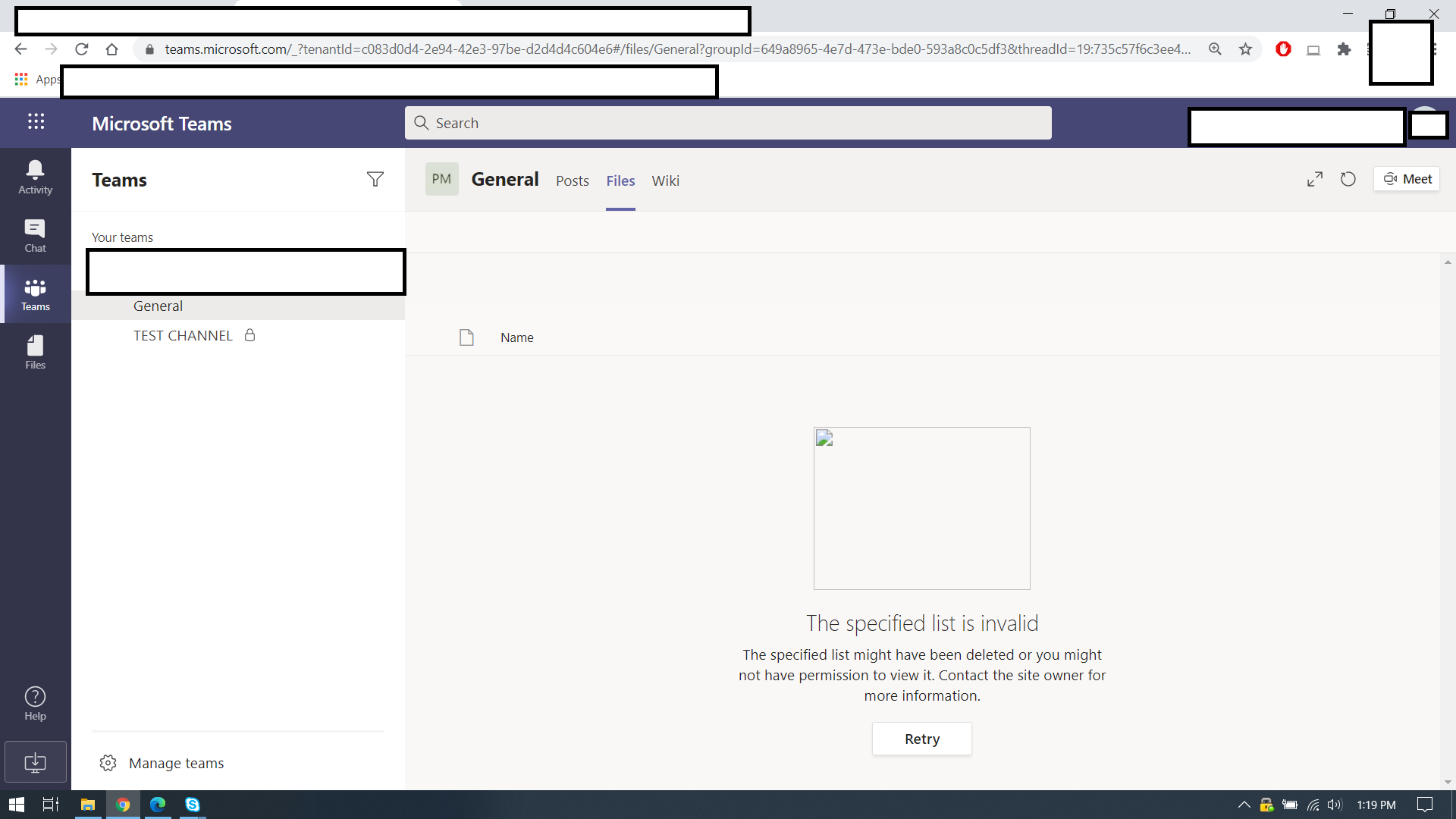The height and width of the screenshot is (819, 1456).
Task: Switch to the Posts tab
Action: 572,180
